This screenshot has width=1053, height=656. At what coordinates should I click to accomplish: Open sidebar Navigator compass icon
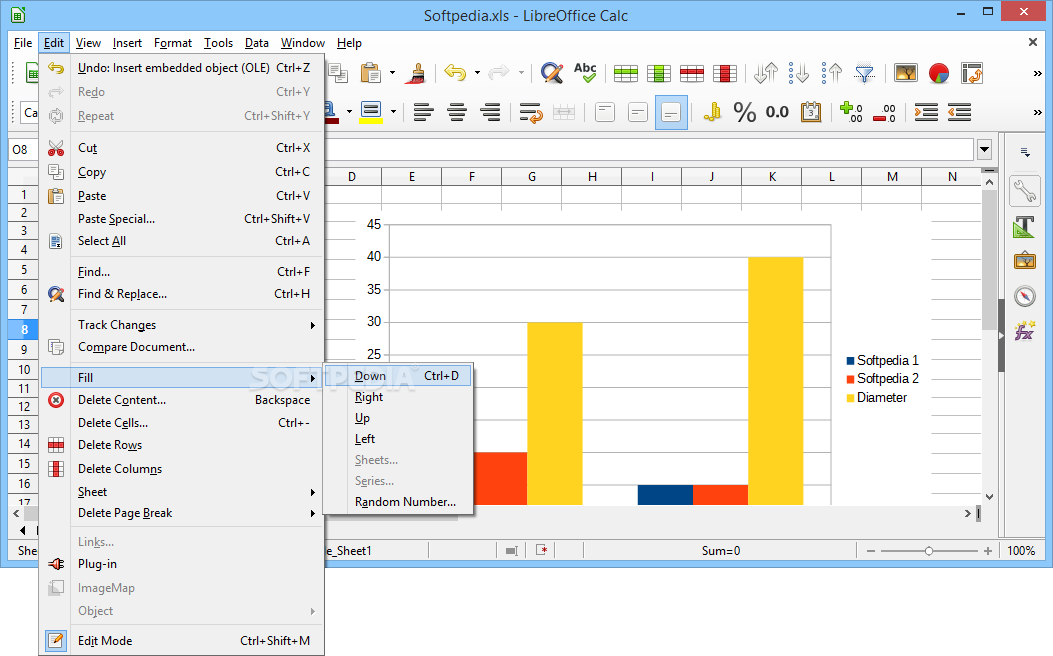(1025, 296)
